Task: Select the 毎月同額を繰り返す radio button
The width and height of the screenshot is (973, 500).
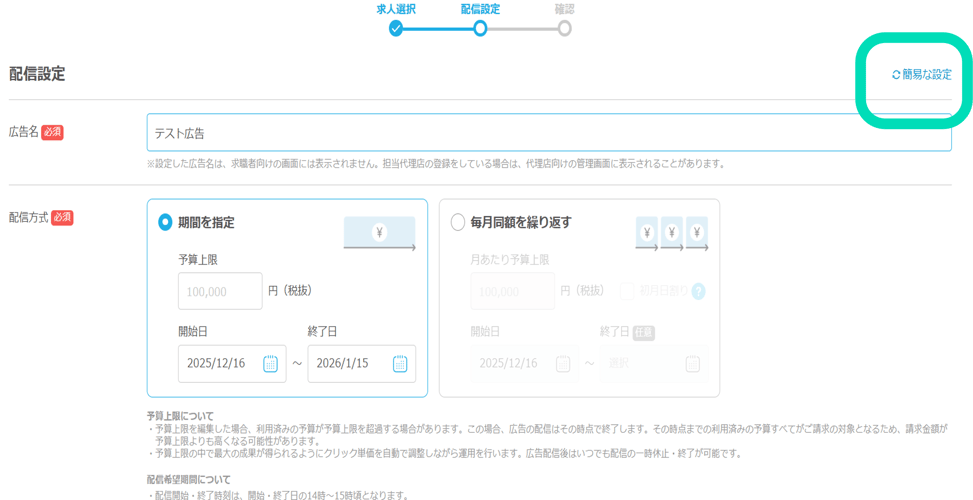Action: coord(457,222)
